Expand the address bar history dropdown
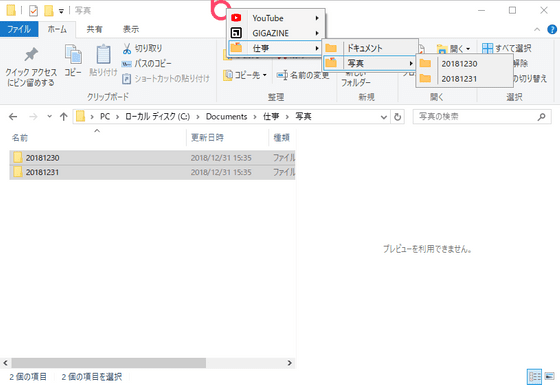Viewport: 560px width, 385px height. click(x=384, y=117)
